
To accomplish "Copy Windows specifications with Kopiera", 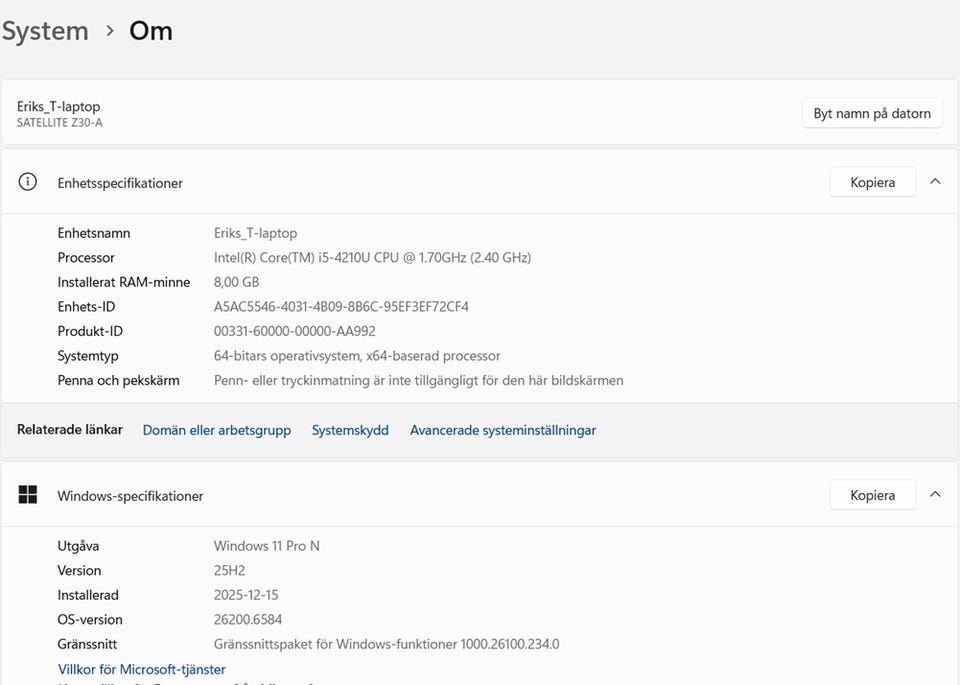I will click(872, 495).
